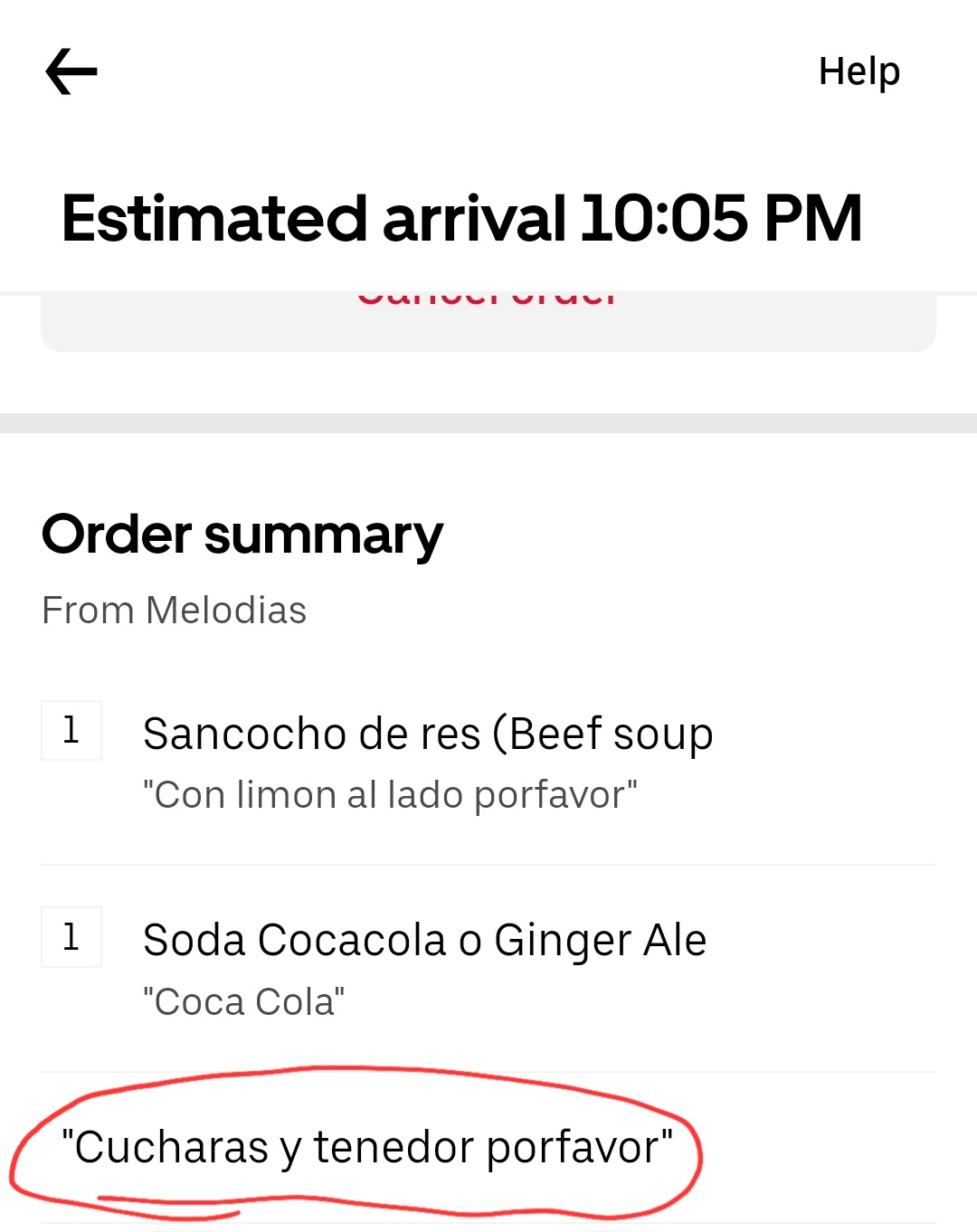Image resolution: width=977 pixels, height=1232 pixels.
Task: Tap the gray card's bottom edge below Cancel order
Action: tap(488, 342)
